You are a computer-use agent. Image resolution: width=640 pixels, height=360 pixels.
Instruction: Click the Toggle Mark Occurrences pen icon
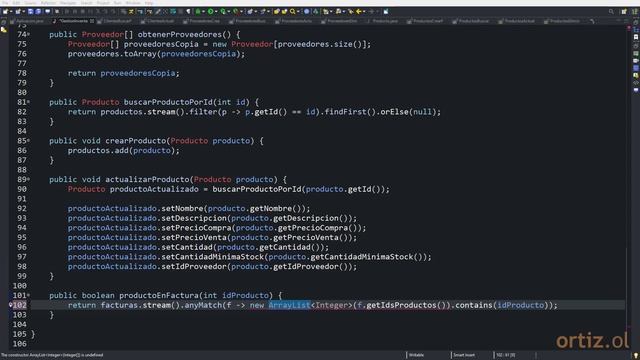tap(158, 11)
